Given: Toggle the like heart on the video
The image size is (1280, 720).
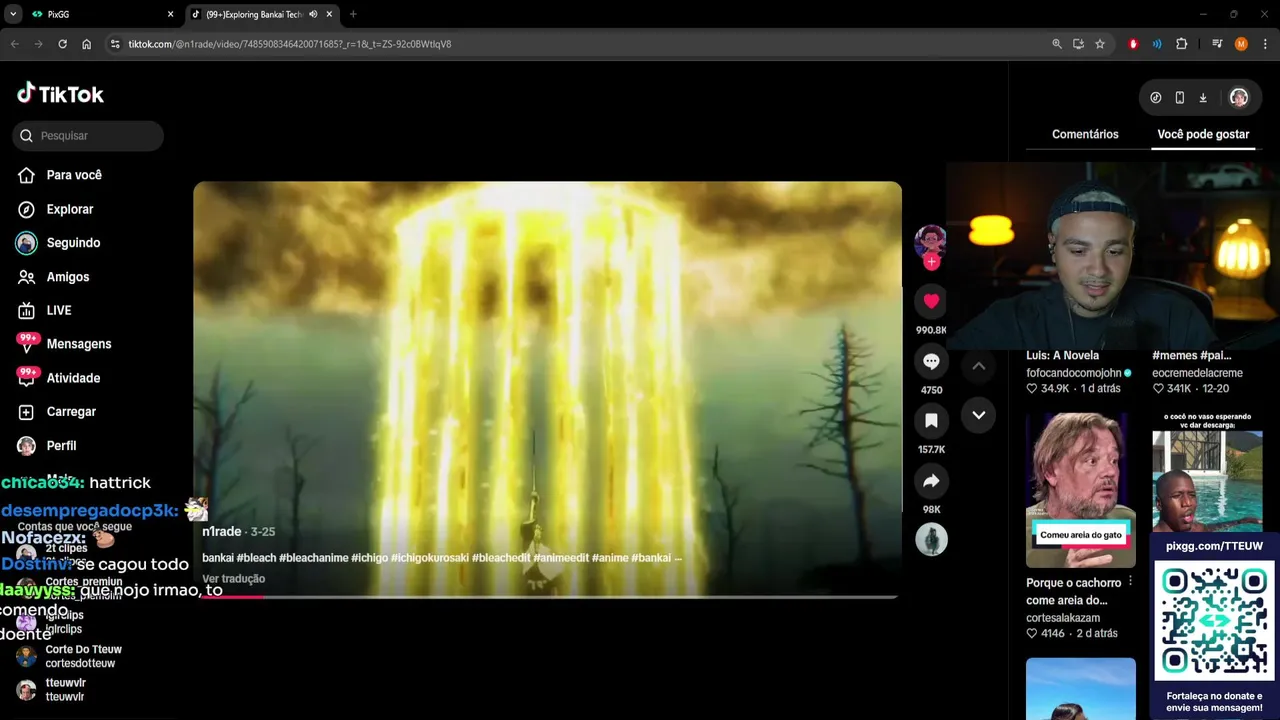Looking at the screenshot, I should point(931,301).
